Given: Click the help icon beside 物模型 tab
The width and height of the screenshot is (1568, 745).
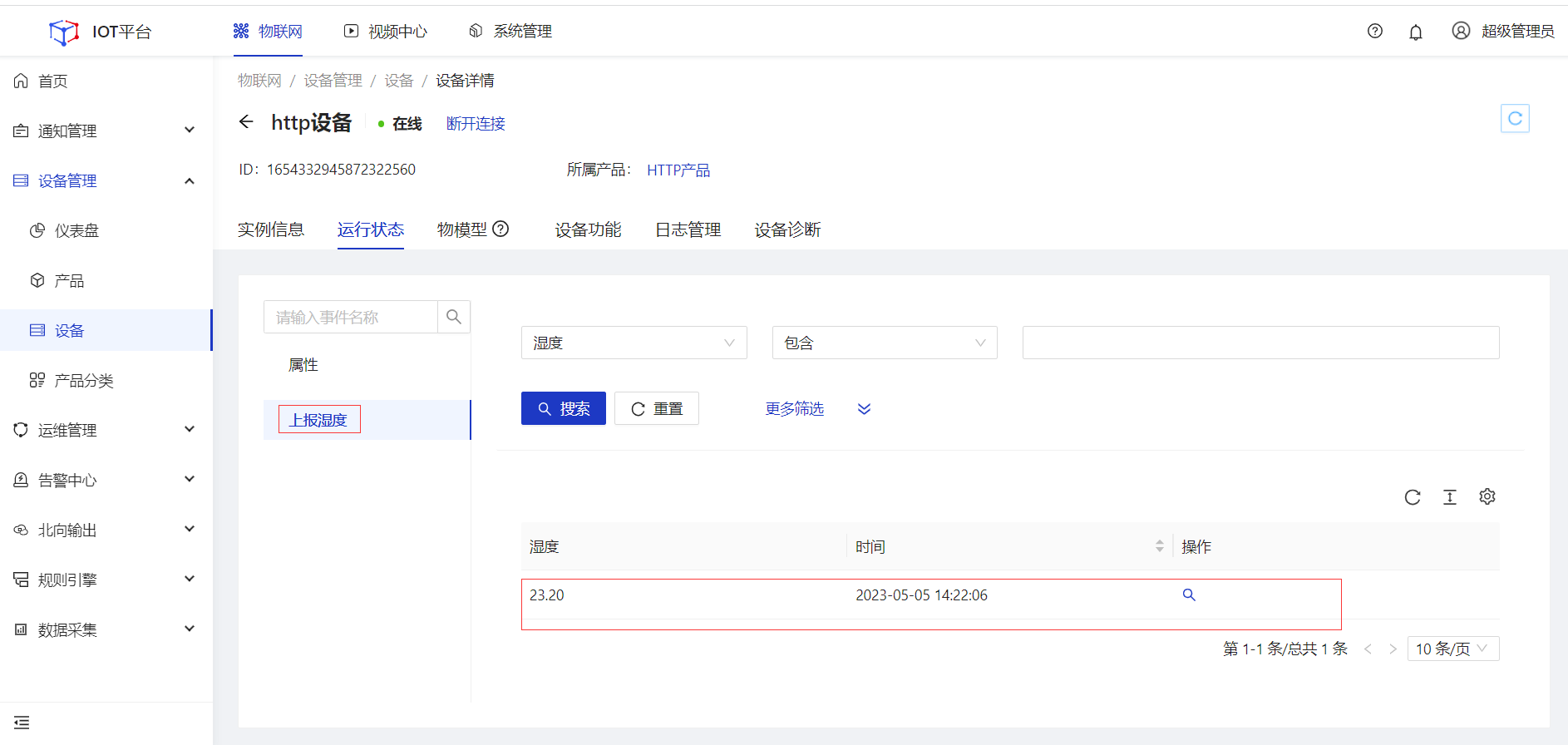Looking at the screenshot, I should click(x=500, y=229).
